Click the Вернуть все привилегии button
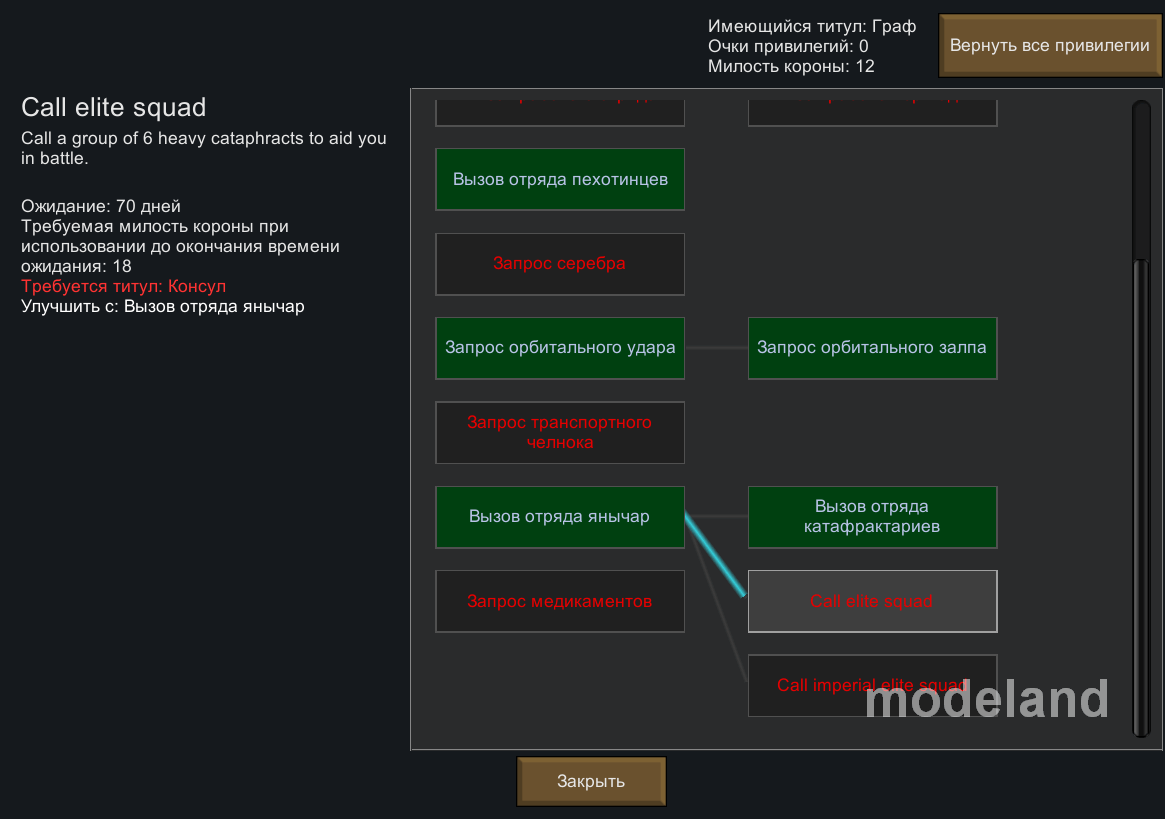The height and width of the screenshot is (819, 1165). [x=1049, y=46]
